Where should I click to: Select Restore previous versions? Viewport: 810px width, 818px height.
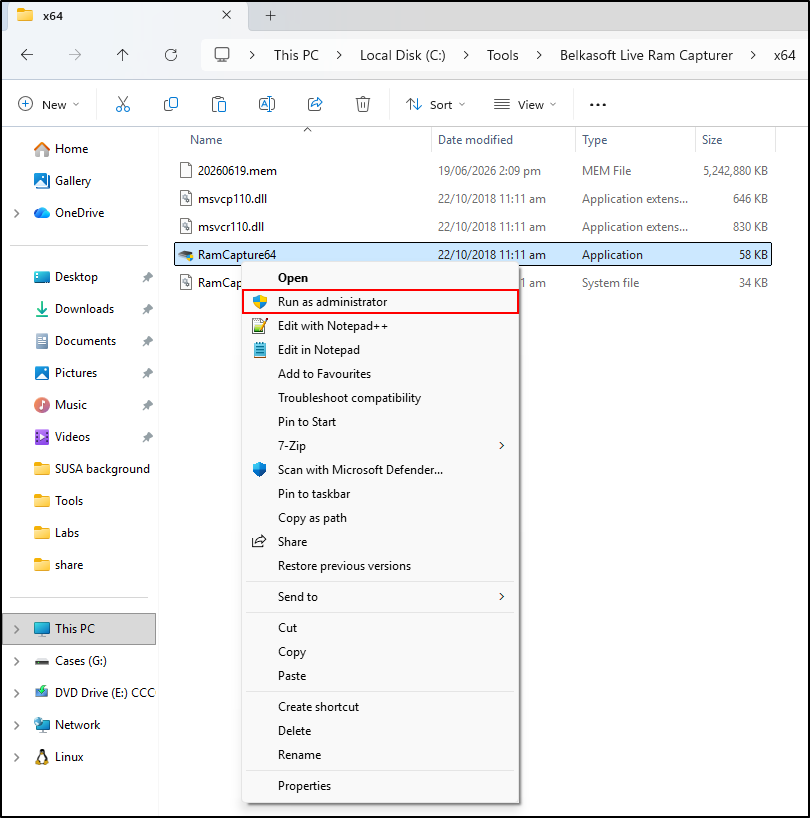(380, 566)
